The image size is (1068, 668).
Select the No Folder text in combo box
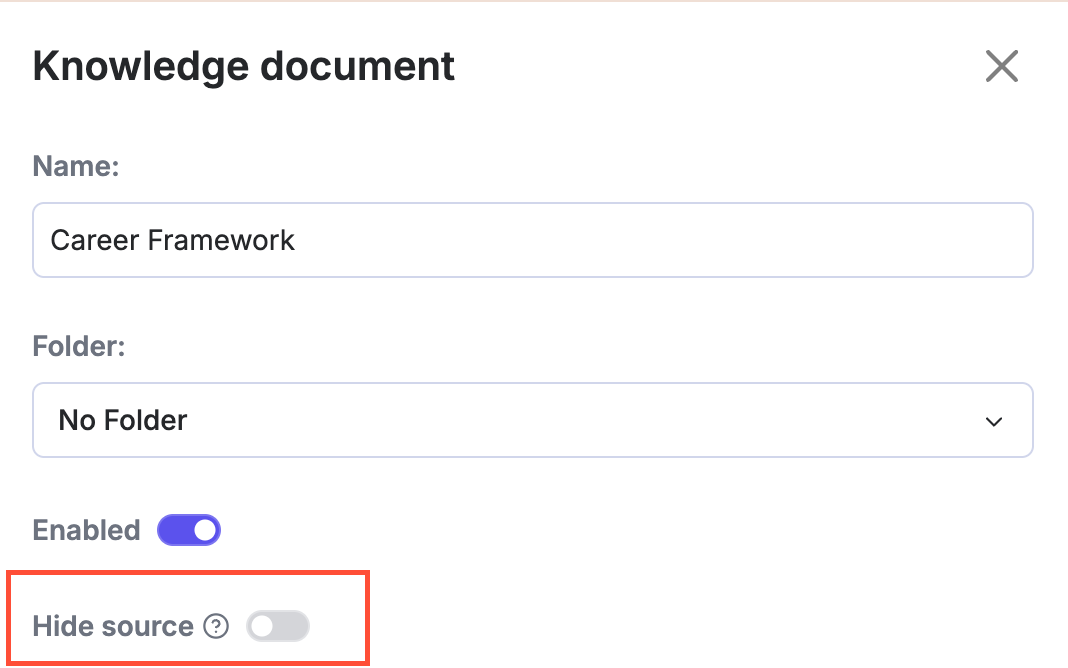(x=123, y=420)
